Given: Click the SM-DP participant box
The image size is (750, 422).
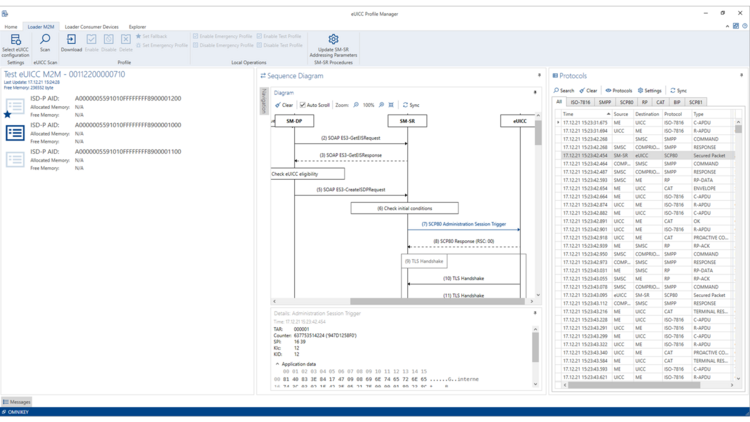Looking at the screenshot, I should [x=294, y=121].
